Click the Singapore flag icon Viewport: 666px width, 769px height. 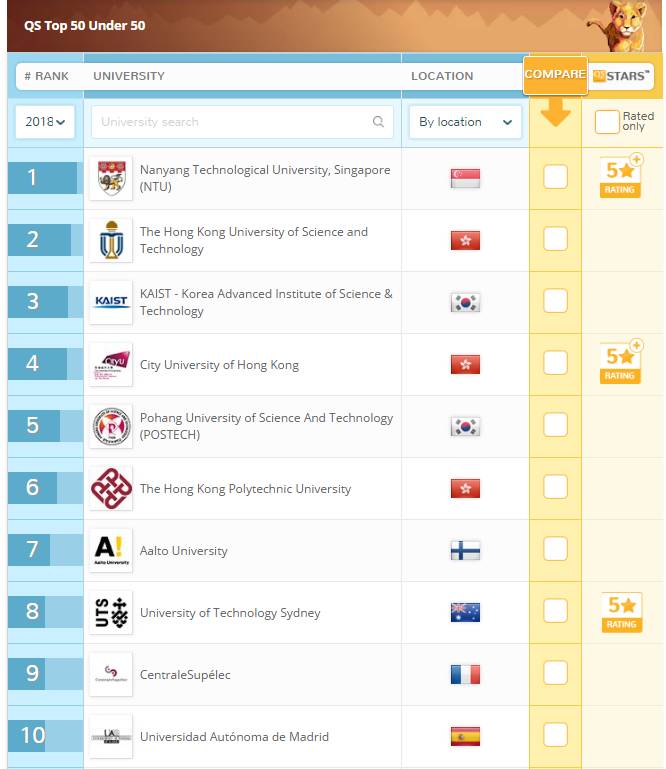465,178
